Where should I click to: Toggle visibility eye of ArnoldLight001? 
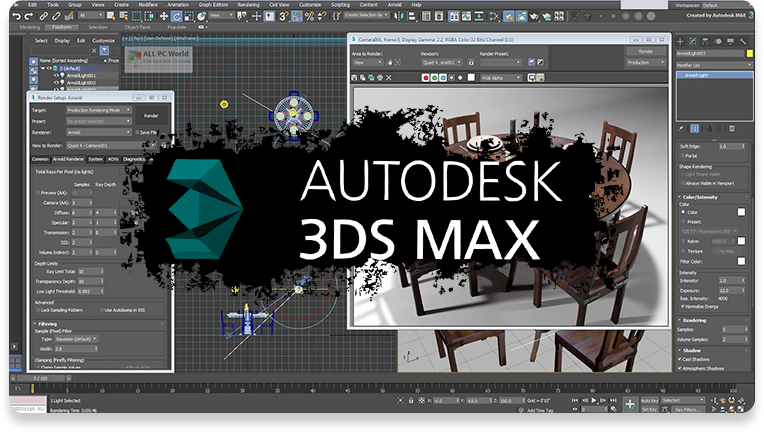coord(56,75)
